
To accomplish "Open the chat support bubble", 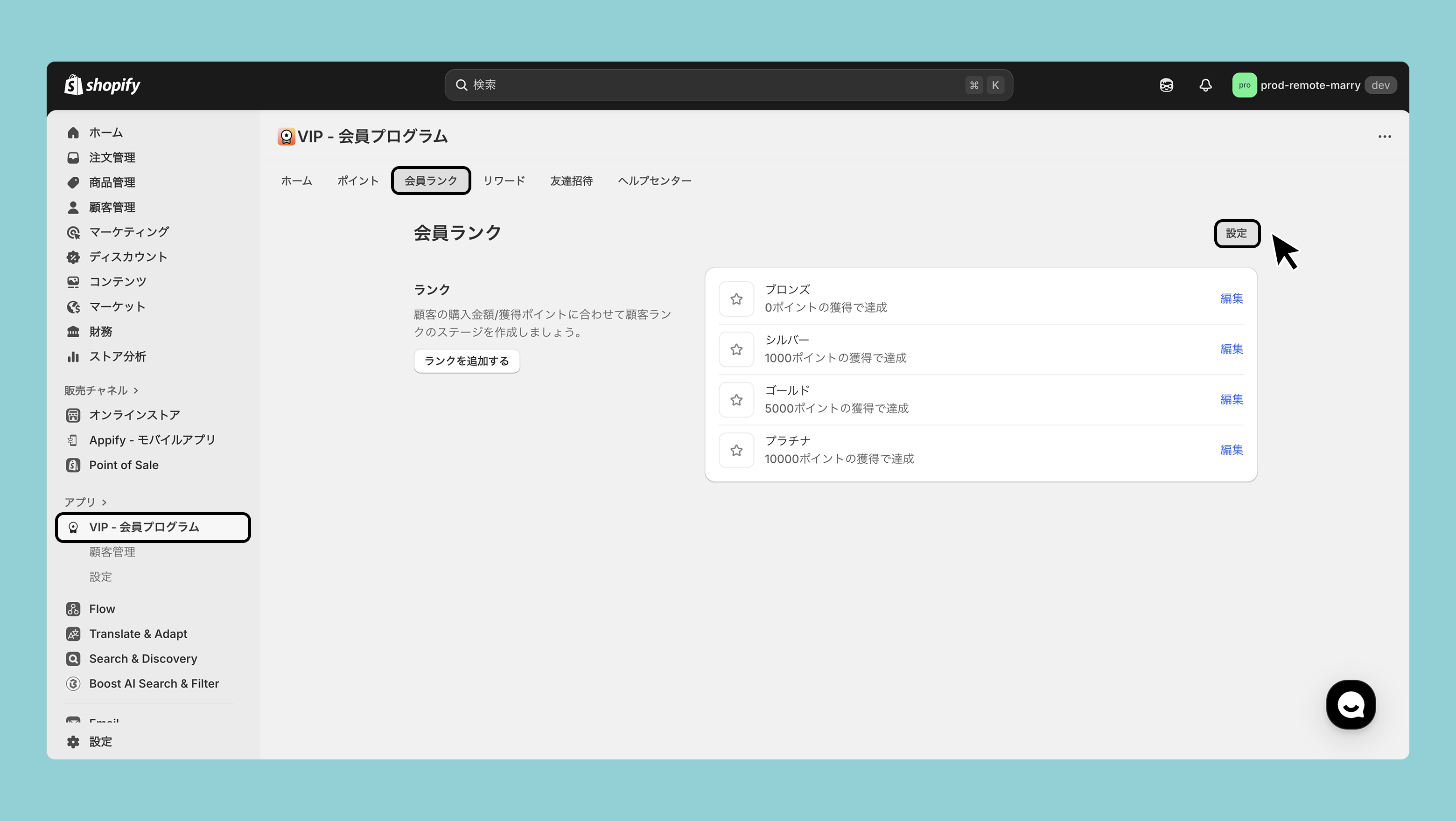I will point(1351,704).
